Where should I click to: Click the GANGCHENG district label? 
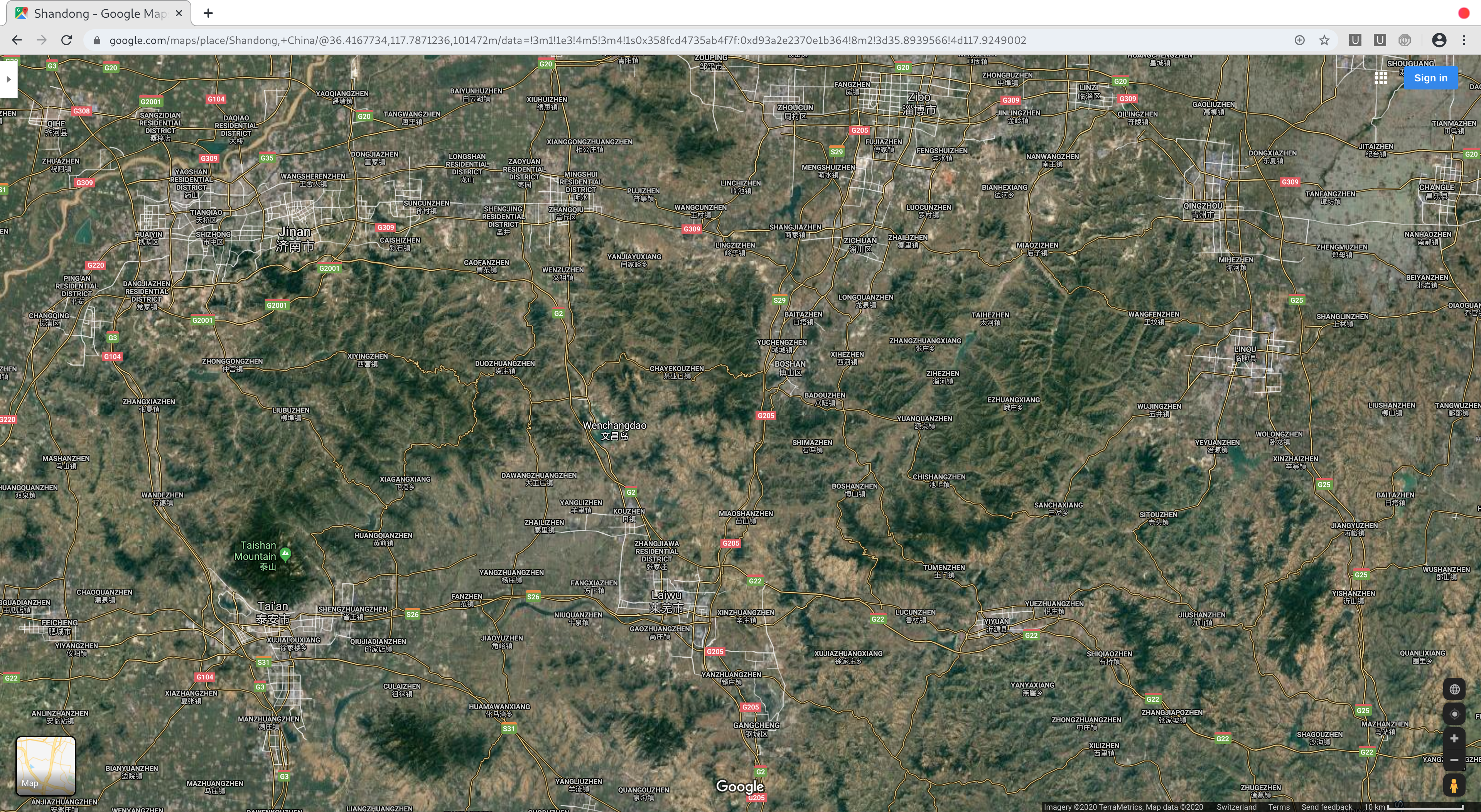pos(756,729)
